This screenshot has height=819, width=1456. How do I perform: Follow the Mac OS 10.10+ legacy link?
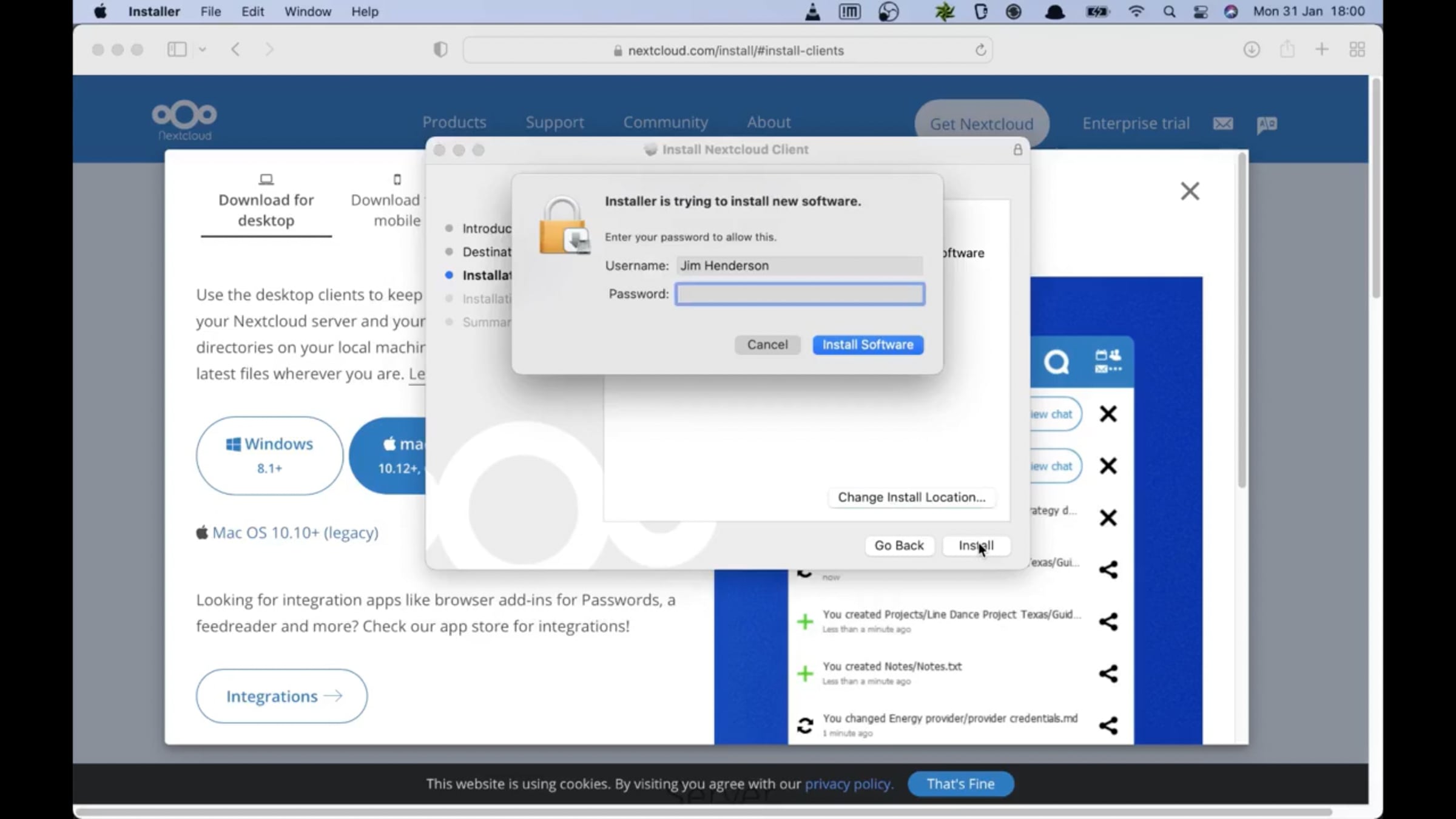pyautogui.click(x=295, y=533)
